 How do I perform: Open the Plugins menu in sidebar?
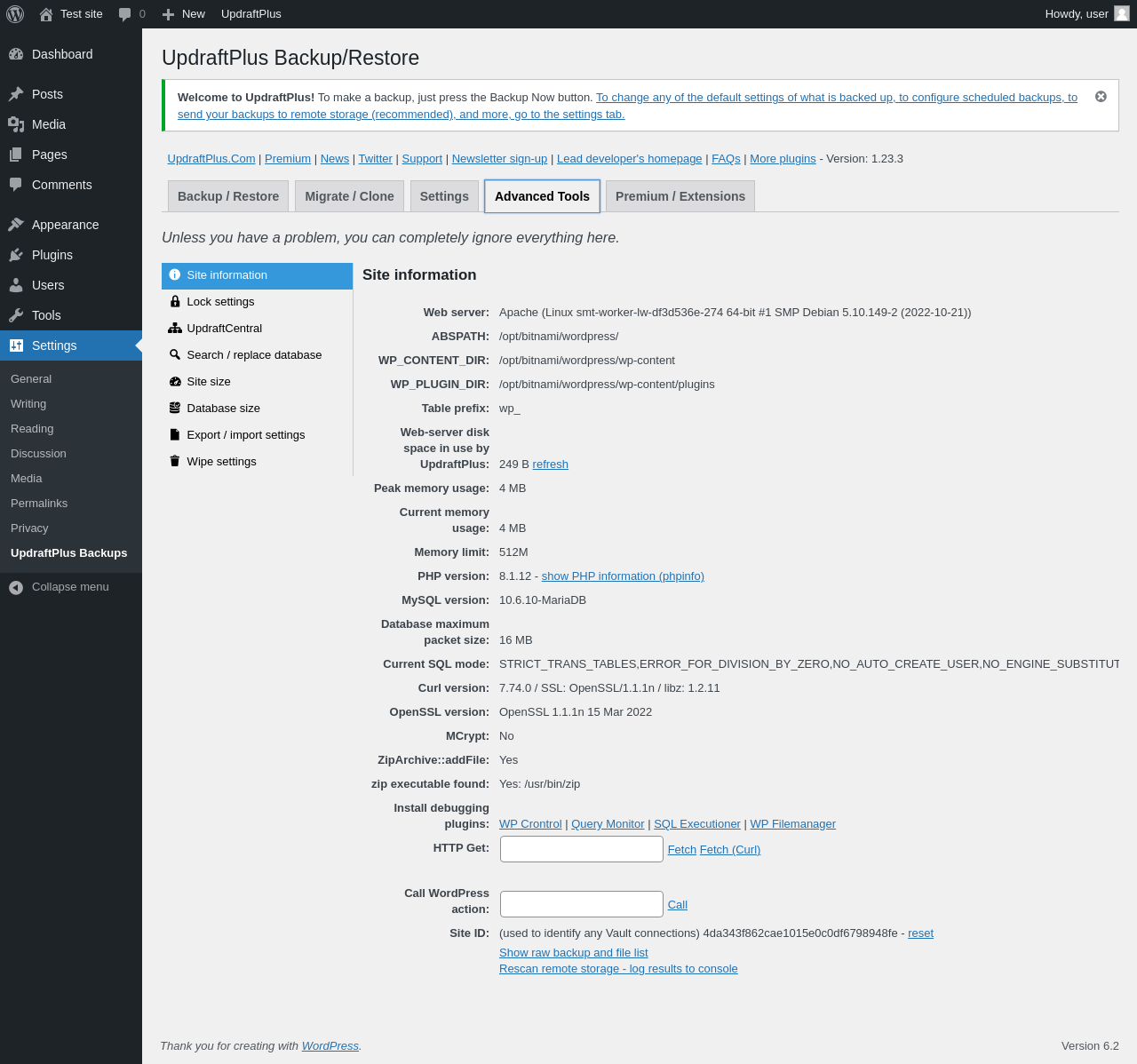point(71,255)
